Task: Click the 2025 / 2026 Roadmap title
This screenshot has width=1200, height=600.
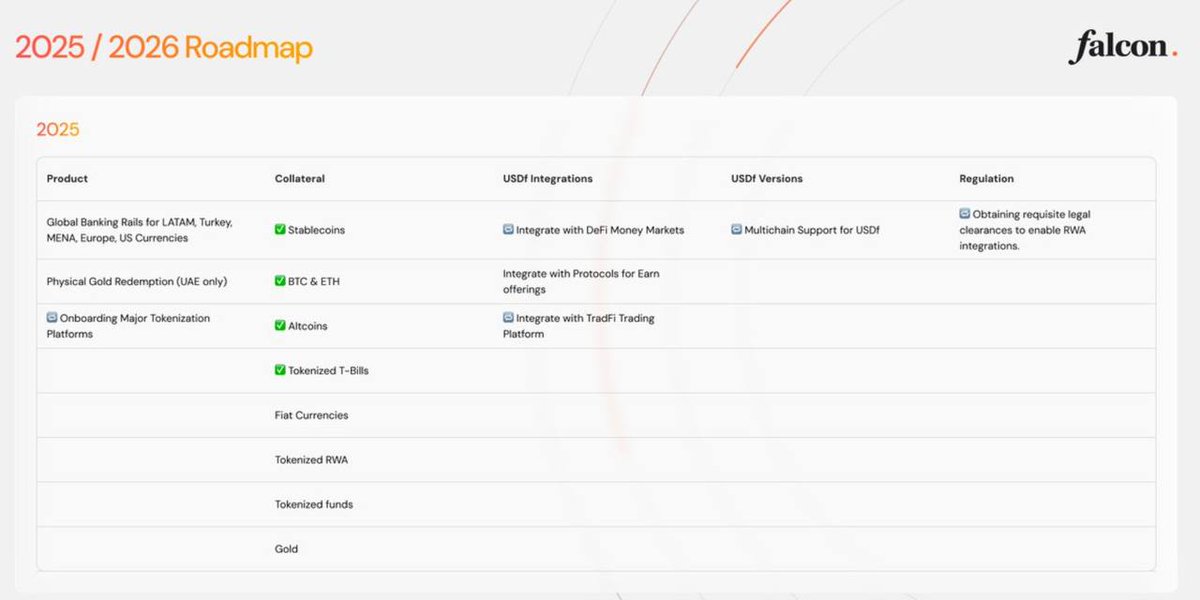Action: [x=164, y=48]
